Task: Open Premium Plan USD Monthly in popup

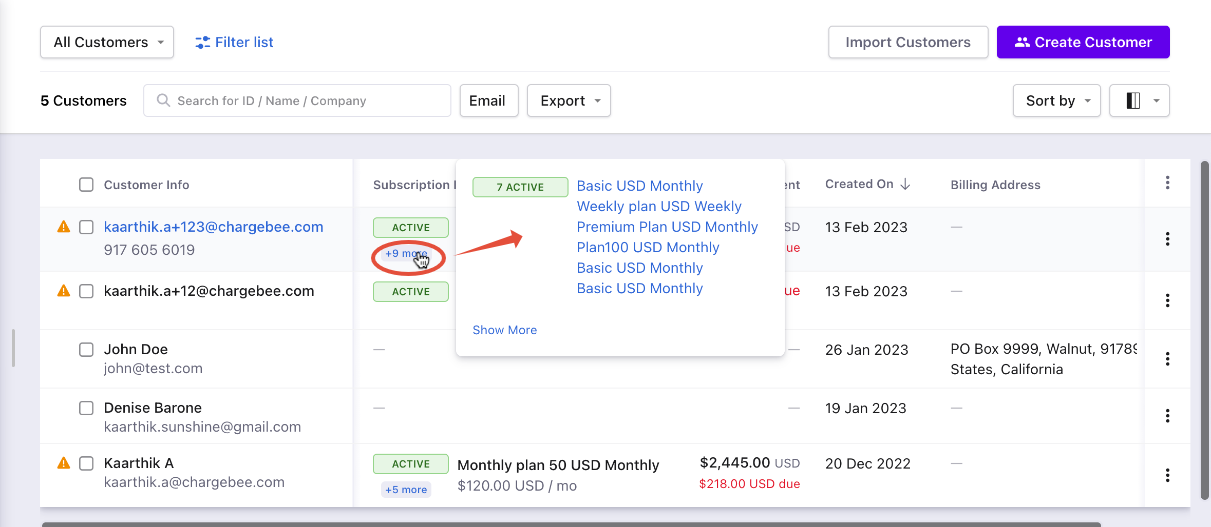Action: [667, 227]
